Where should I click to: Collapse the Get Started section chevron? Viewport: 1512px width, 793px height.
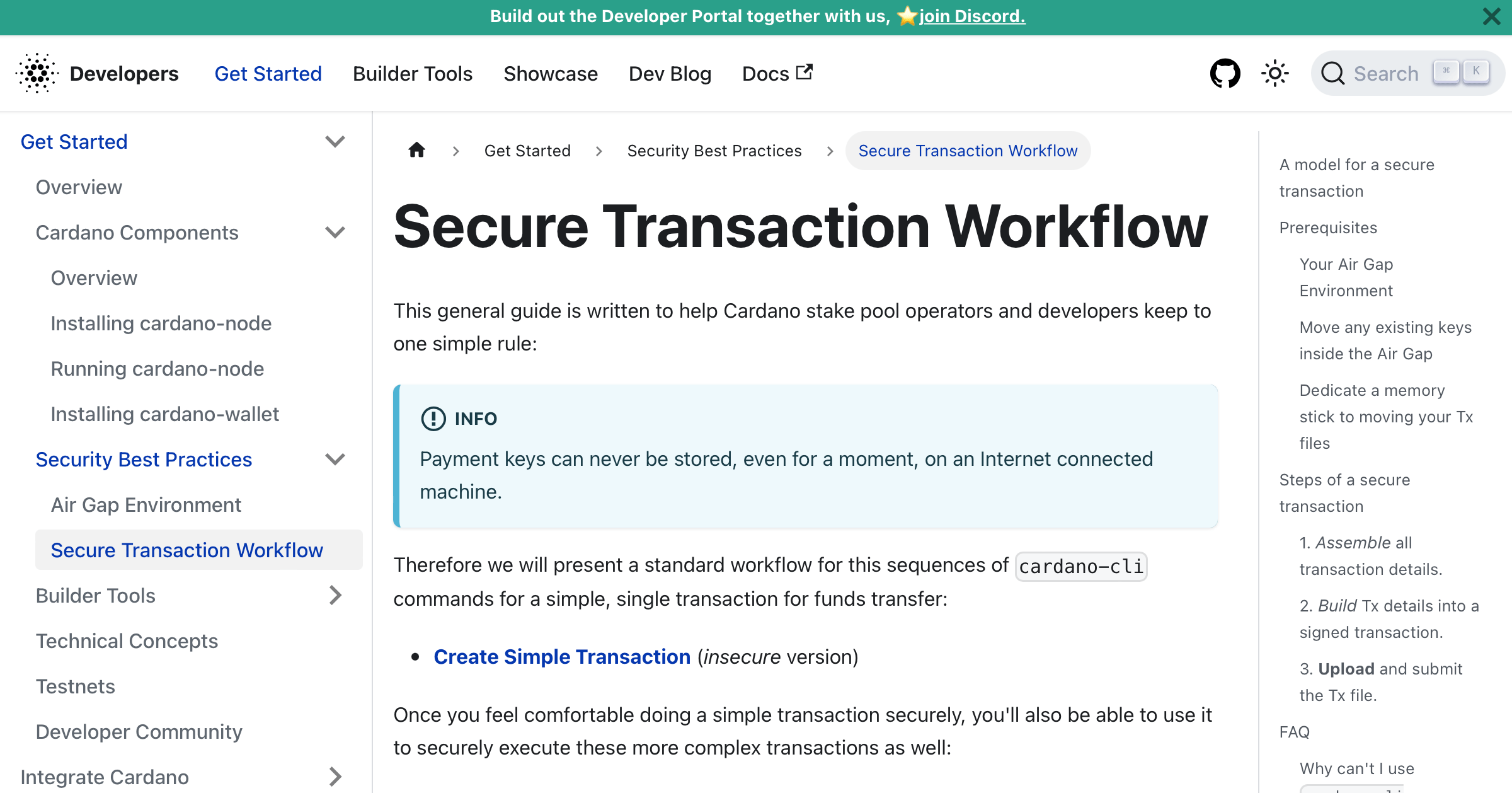coord(335,141)
